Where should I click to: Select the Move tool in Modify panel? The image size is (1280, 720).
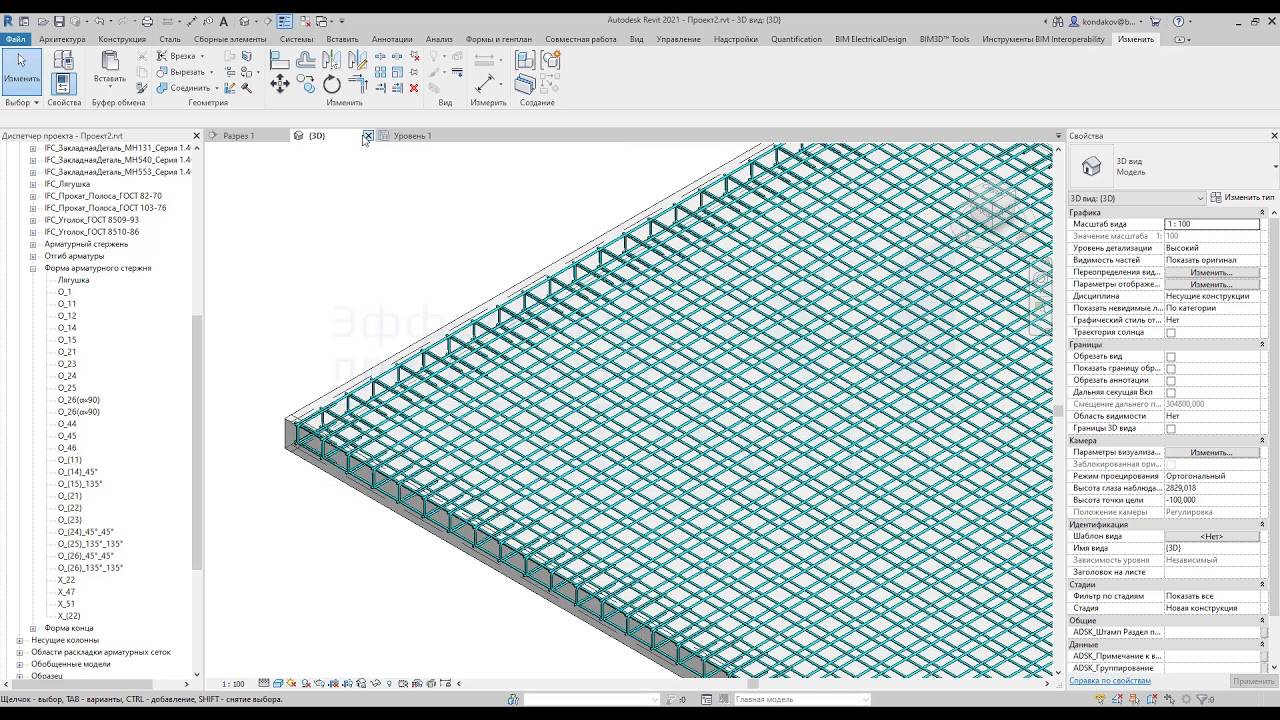click(280, 85)
